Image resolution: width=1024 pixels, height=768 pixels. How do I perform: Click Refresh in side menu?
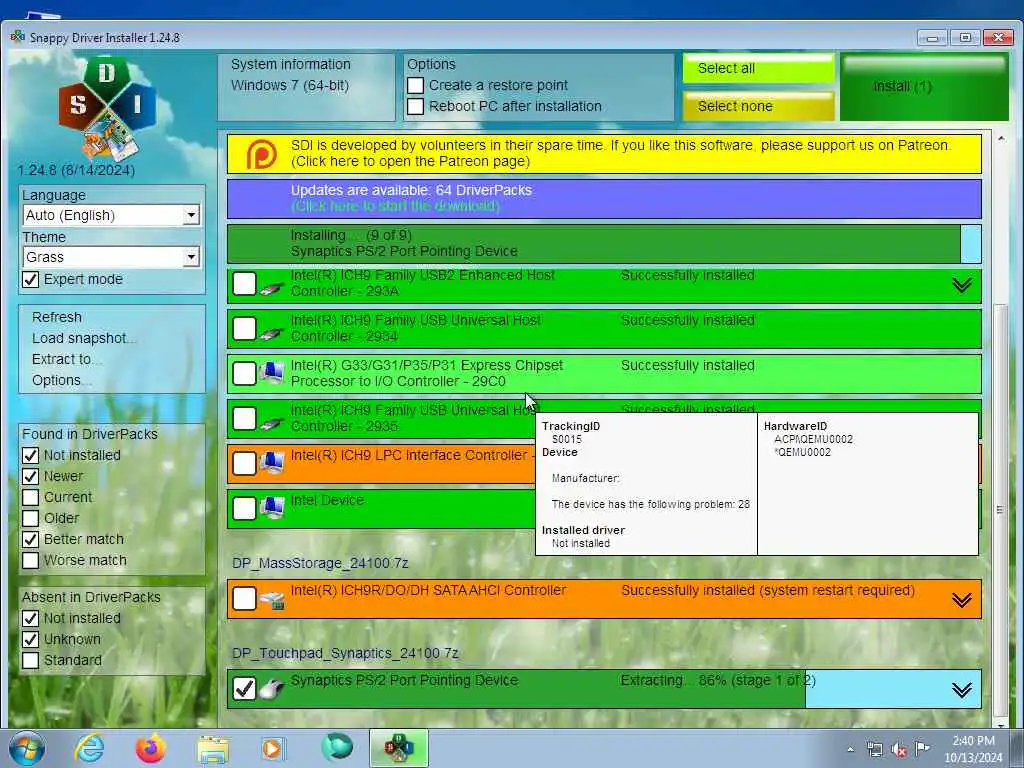click(57, 317)
